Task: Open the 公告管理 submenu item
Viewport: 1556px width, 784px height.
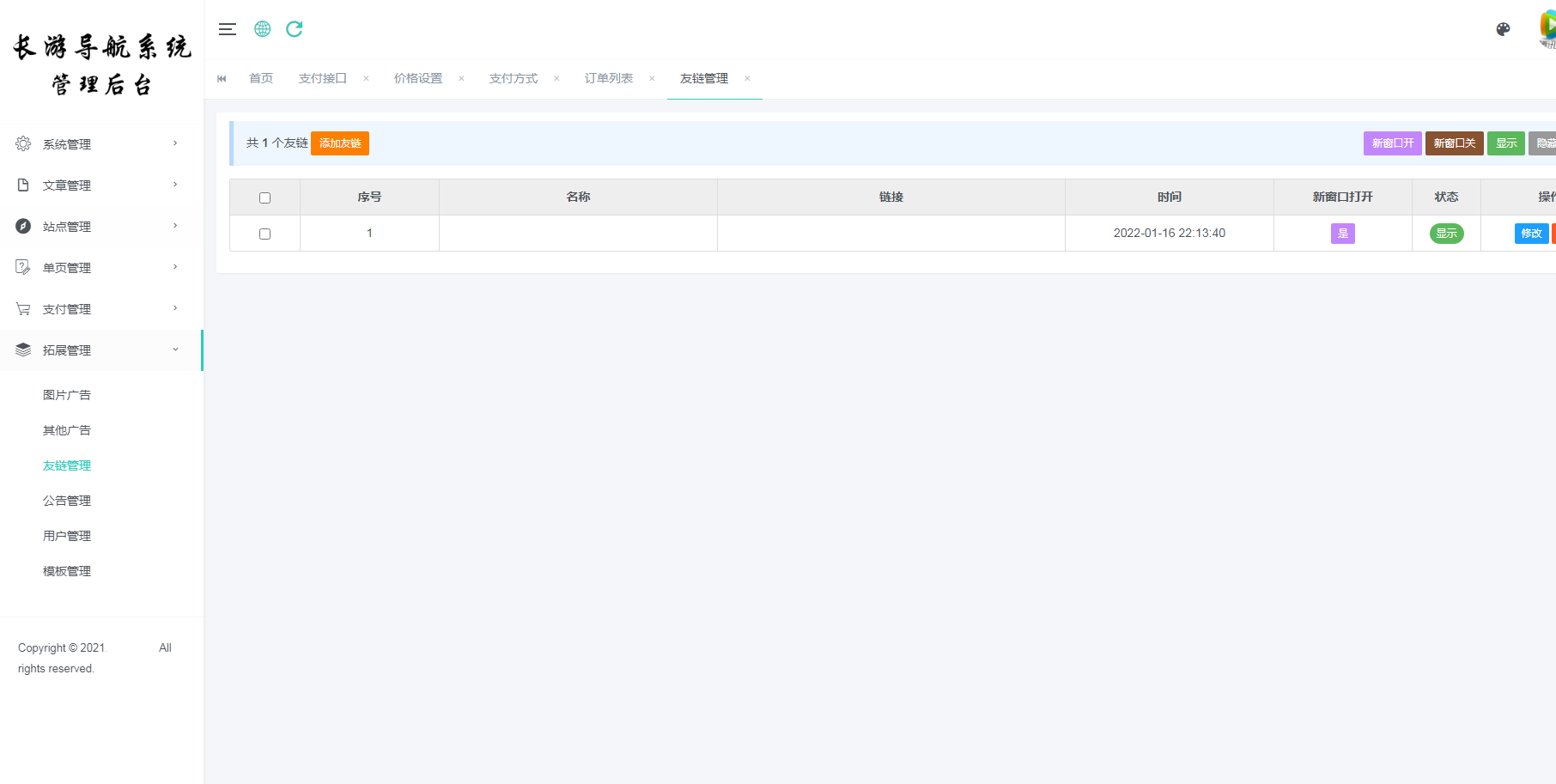Action: 67,501
